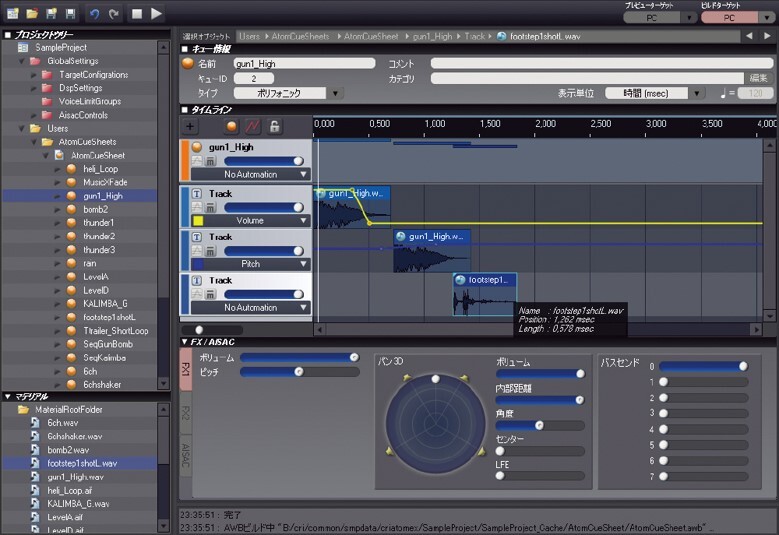Click the Play button in the top toolbar
This screenshot has height=535, width=779.
(x=157, y=13)
